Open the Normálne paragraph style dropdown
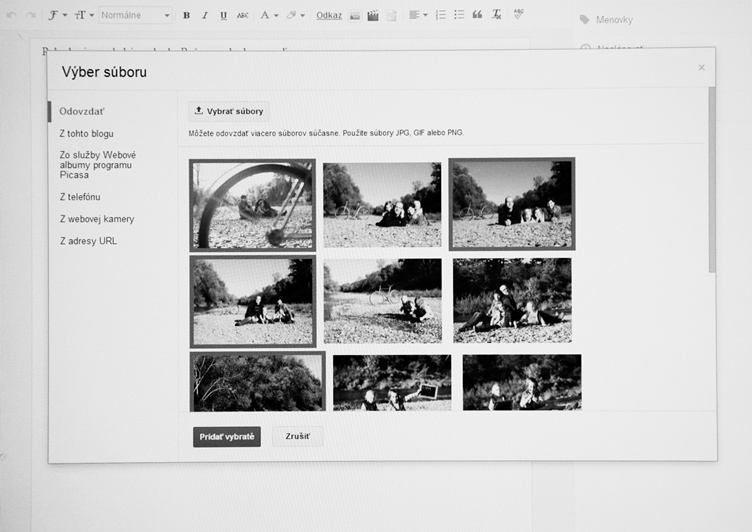The width and height of the screenshot is (752, 532). 135,15
